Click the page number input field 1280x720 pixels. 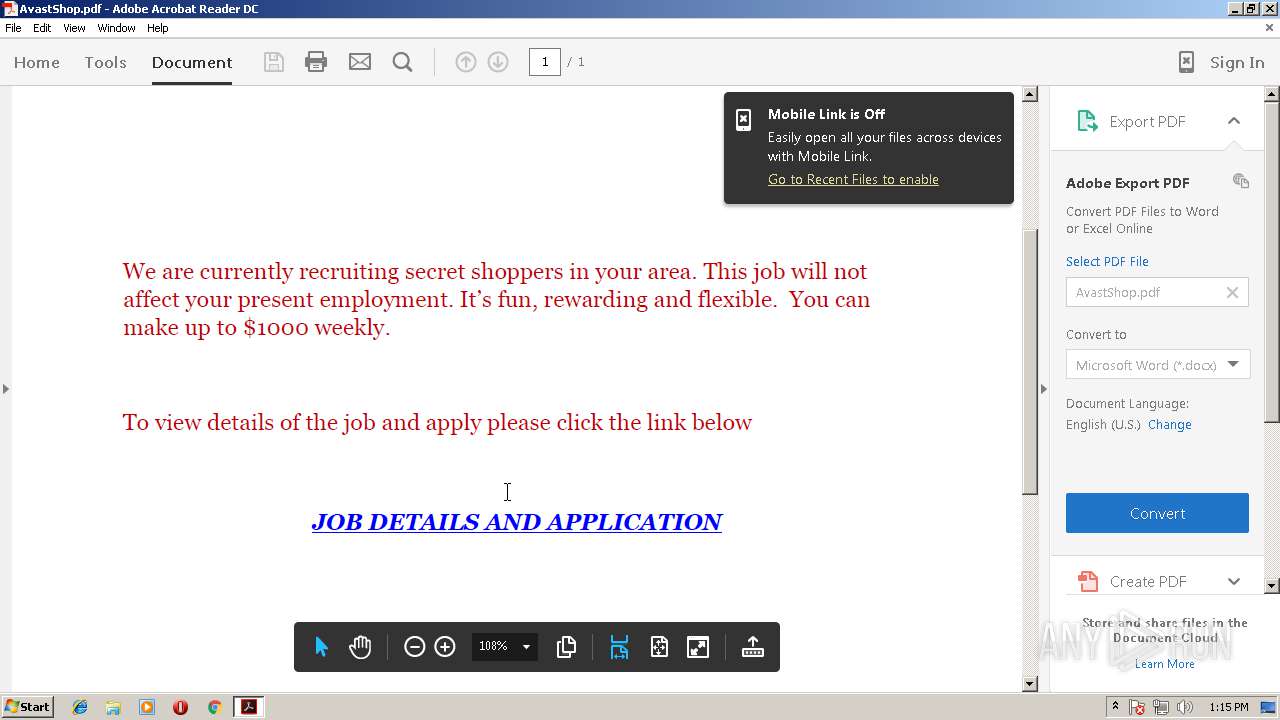tap(545, 62)
